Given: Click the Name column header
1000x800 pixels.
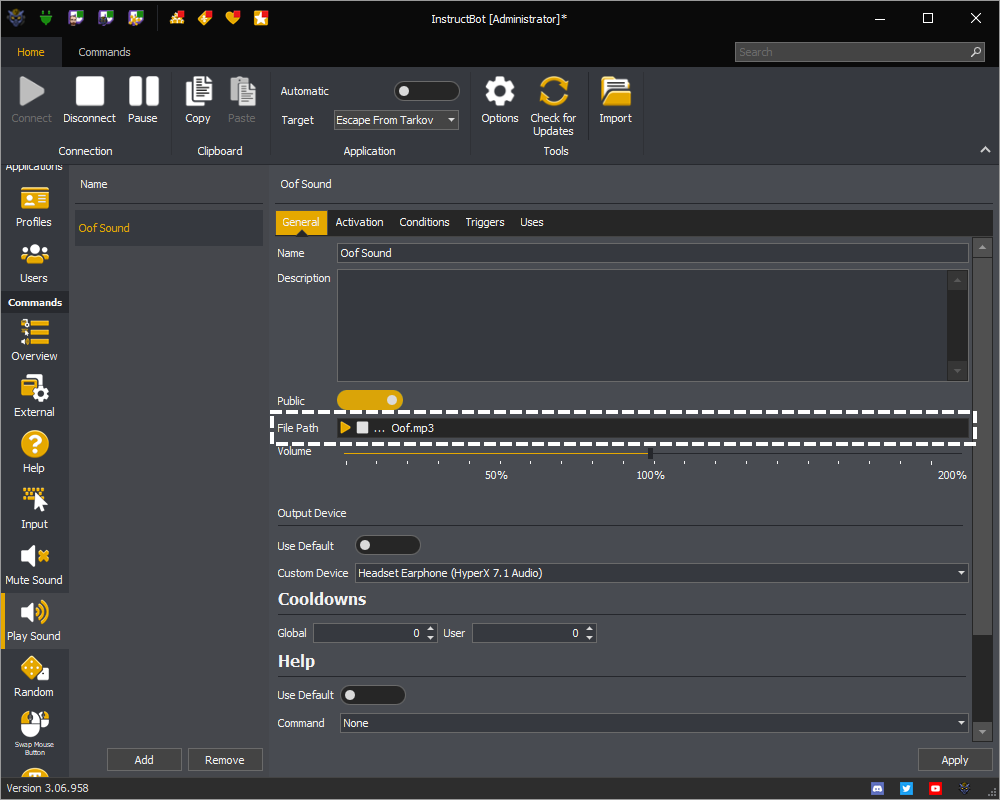Looking at the screenshot, I should (x=94, y=184).
